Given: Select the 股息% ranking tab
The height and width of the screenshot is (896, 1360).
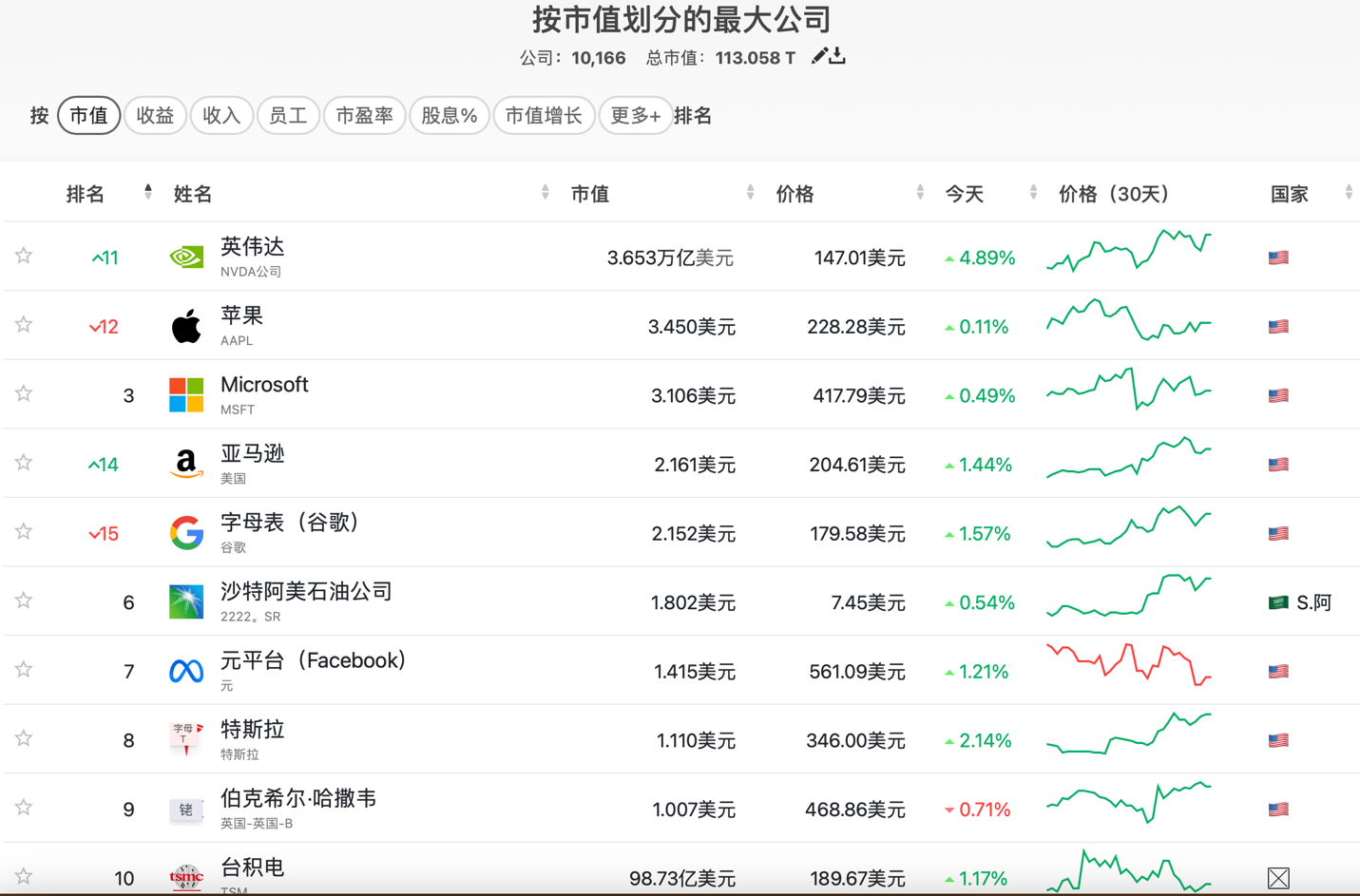Looking at the screenshot, I should point(450,116).
